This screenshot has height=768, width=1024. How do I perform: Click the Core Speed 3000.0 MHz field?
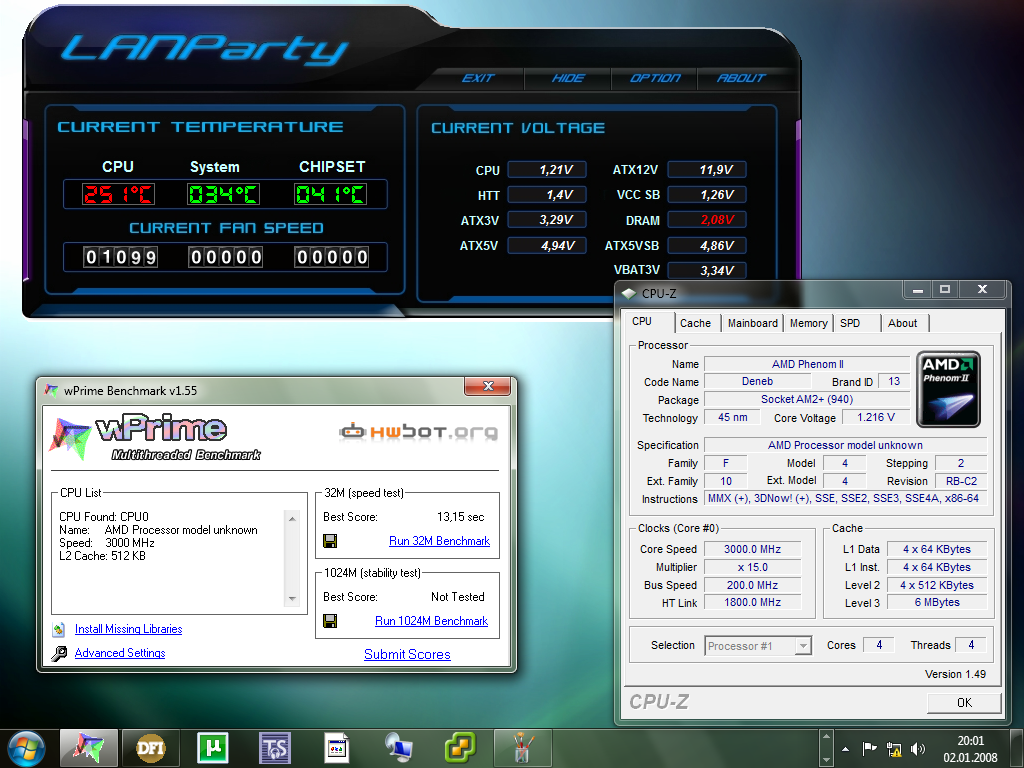(x=752, y=549)
